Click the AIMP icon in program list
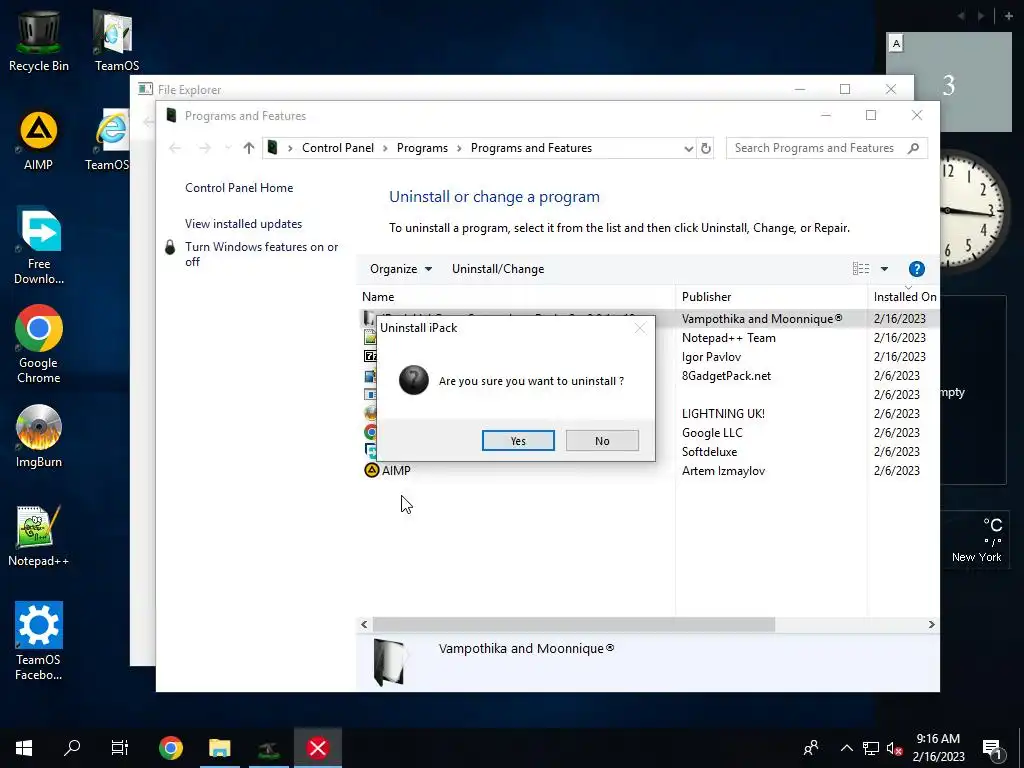This screenshot has height=768, width=1024. click(x=371, y=470)
